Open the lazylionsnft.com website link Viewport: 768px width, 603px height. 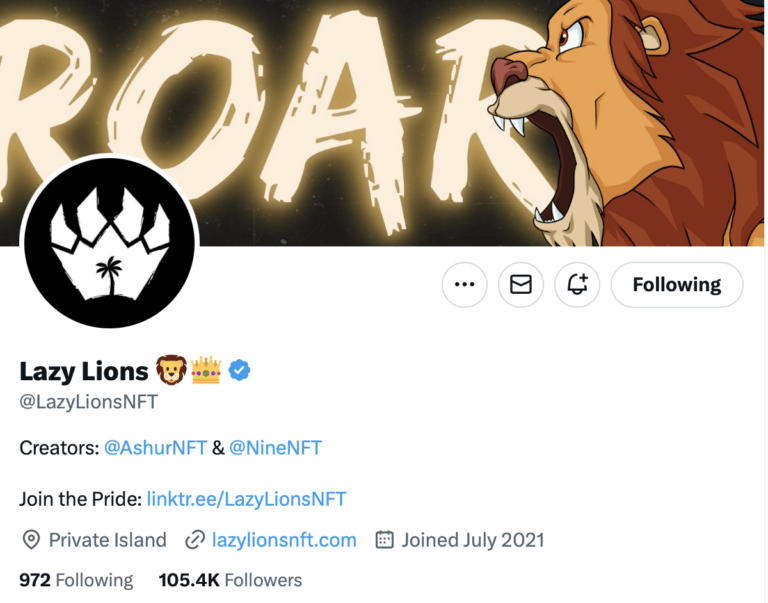point(284,540)
